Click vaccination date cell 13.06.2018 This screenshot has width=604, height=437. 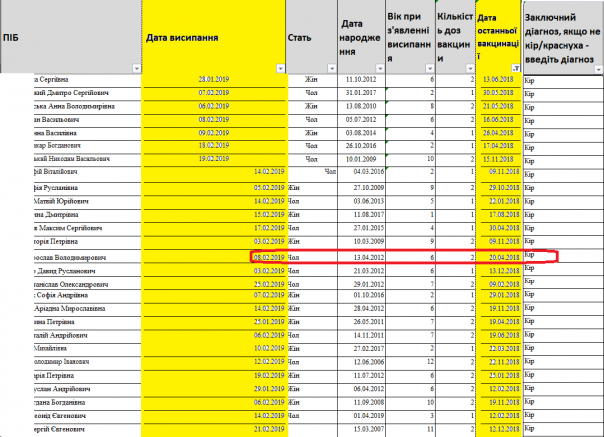coord(497,79)
